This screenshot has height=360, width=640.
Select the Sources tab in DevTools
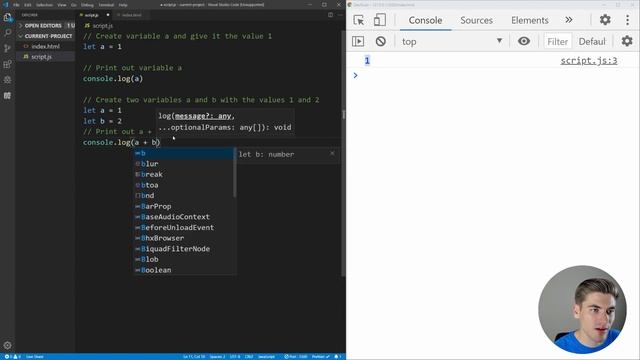point(476,20)
